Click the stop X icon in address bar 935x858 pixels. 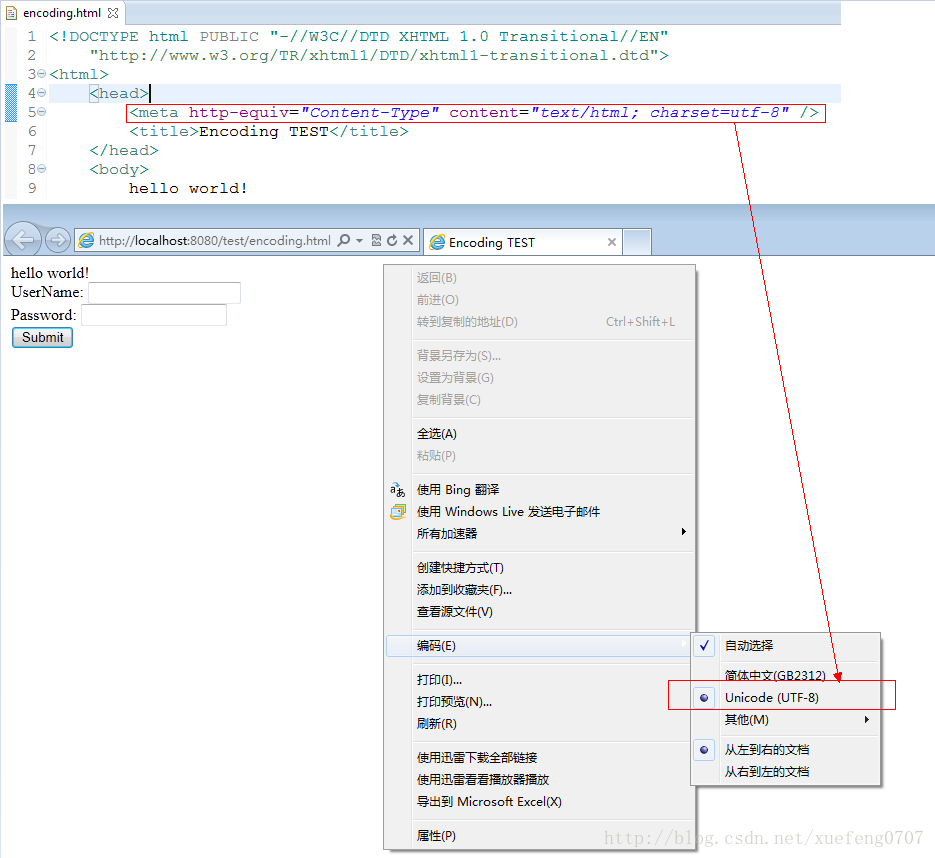tap(408, 240)
